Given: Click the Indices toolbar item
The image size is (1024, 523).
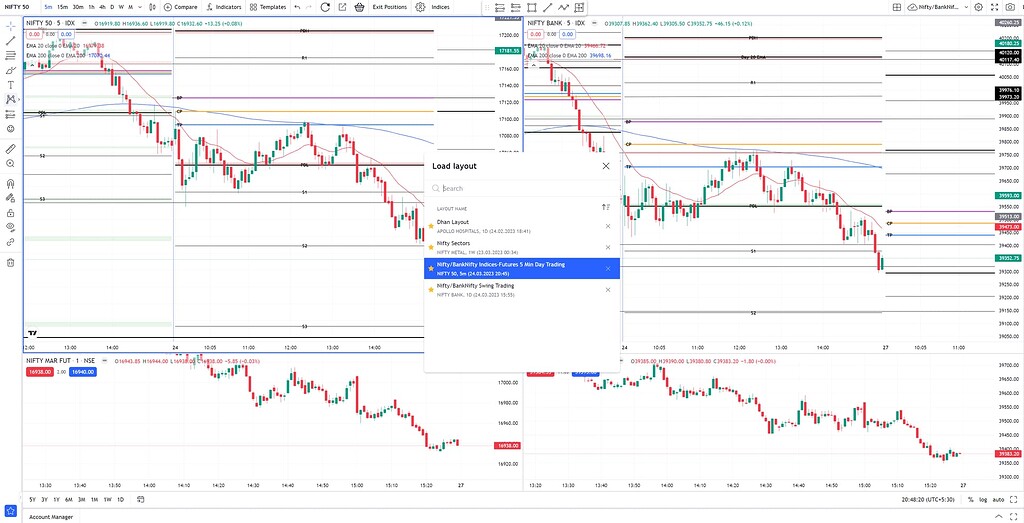Looking at the screenshot, I should [441, 7].
